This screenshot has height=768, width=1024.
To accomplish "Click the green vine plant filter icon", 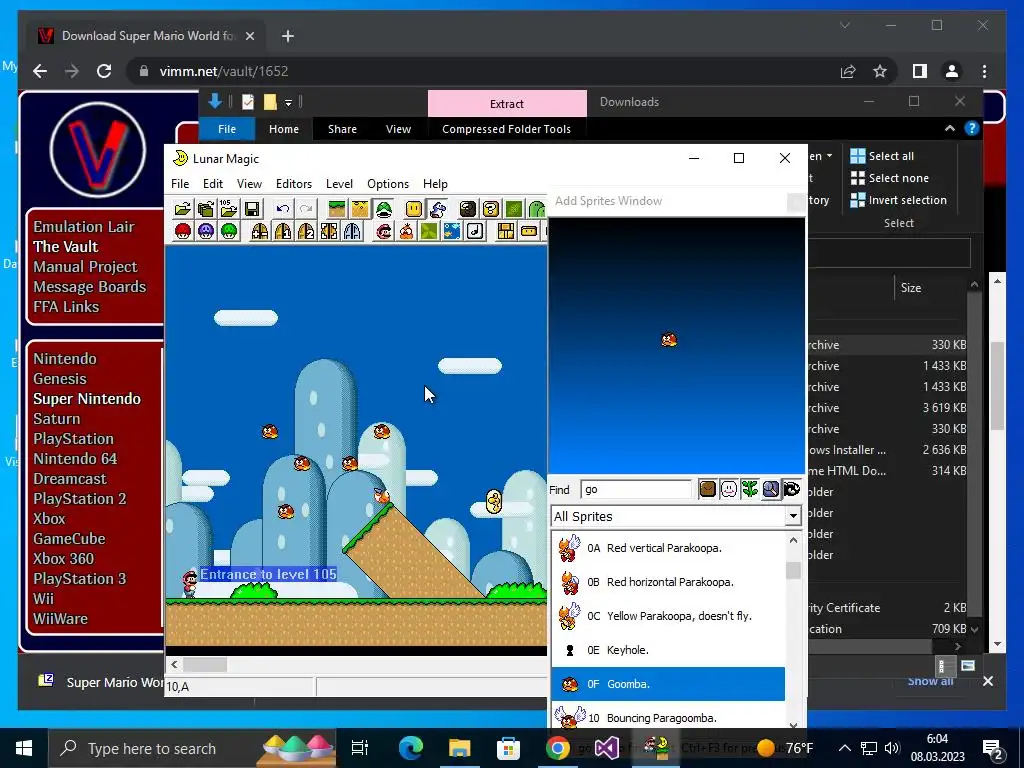I will [750, 489].
